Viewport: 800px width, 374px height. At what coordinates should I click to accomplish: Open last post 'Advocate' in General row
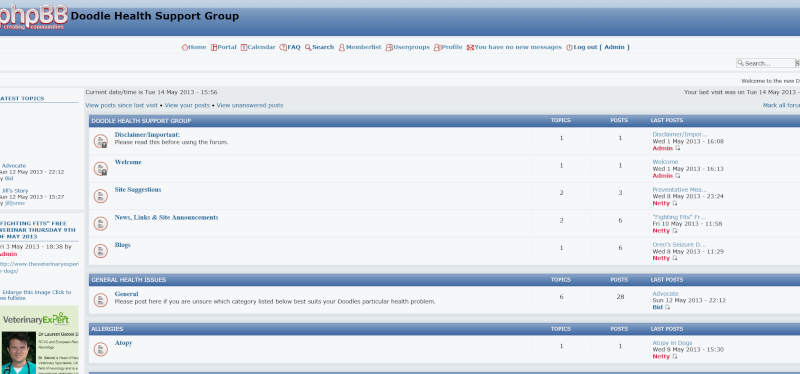(665, 294)
